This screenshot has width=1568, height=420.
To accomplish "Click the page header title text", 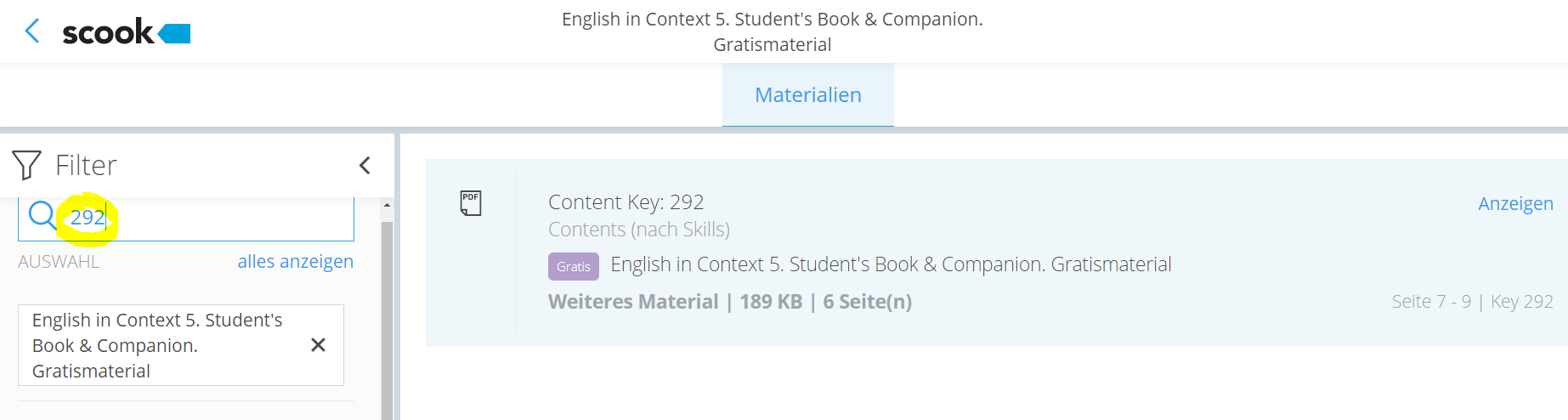I will click(772, 31).
